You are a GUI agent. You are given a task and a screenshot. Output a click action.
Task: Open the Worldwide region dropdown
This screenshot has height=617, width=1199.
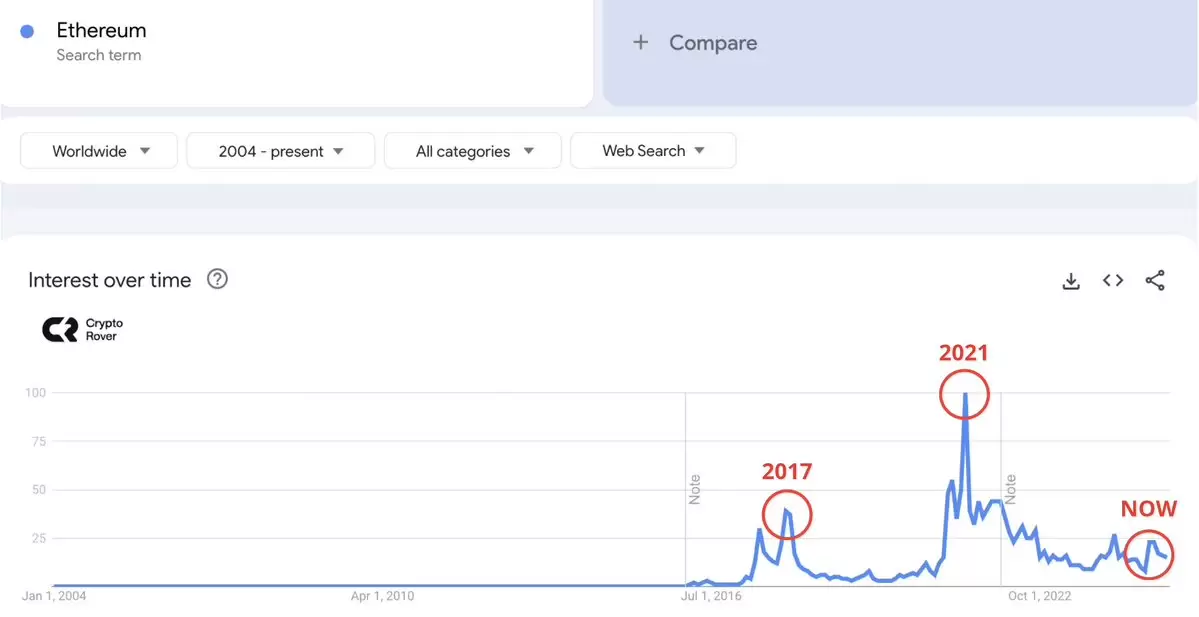coord(99,151)
